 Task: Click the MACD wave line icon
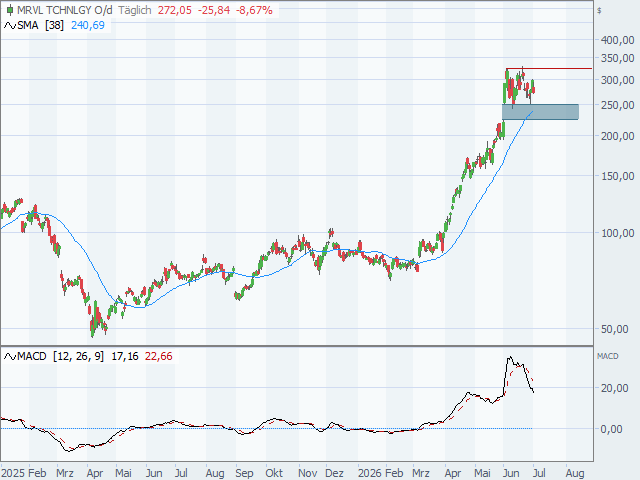pyautogui.click(x=9, y=357)
